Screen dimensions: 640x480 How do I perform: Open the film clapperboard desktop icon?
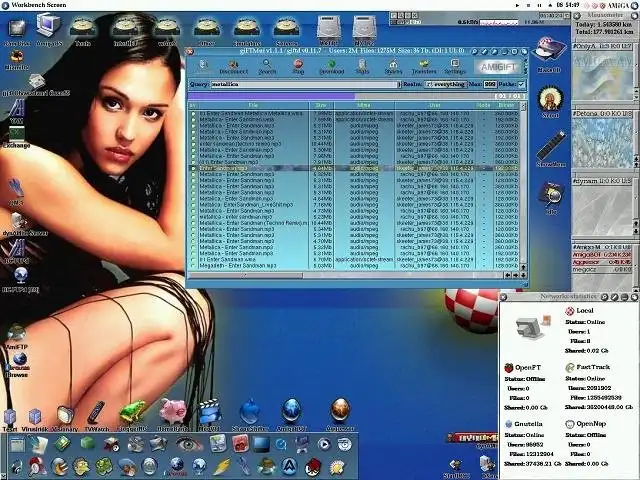pos(209,415)
